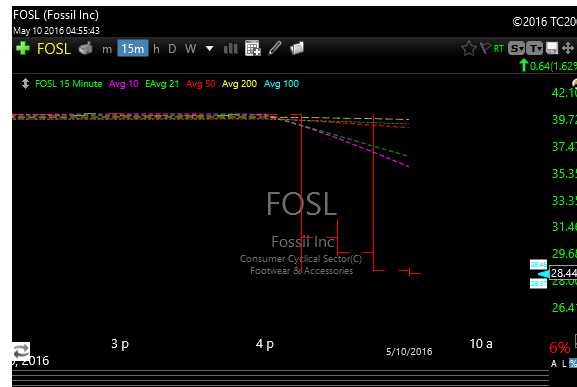Screen dimensions: 577x387
Task: Open the S dropdown button
Action: (x=516, y=48)
